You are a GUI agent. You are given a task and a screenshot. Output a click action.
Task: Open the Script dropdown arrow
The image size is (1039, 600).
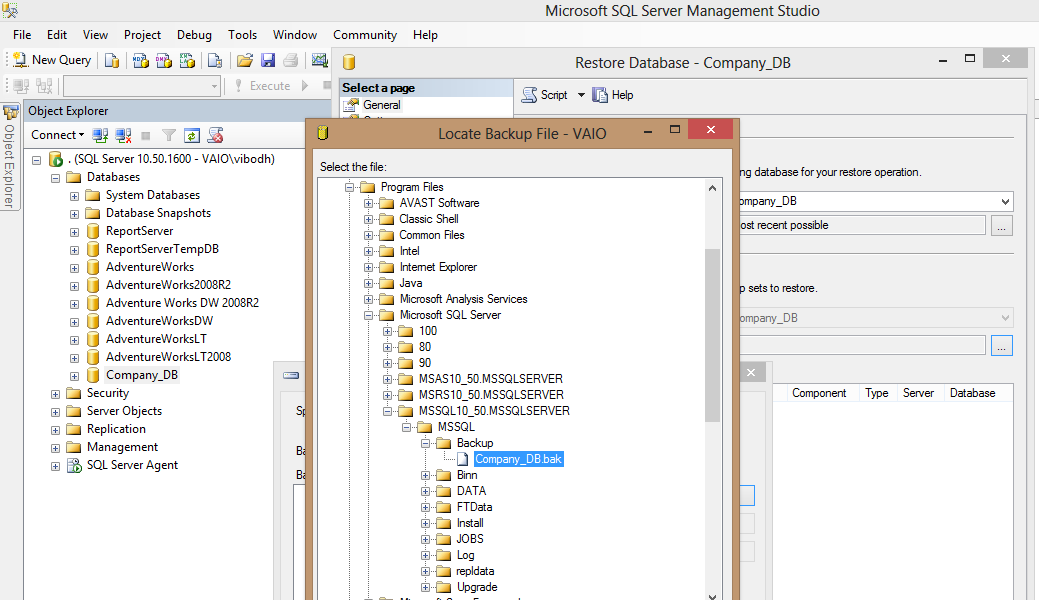click(x=581, y=95)
